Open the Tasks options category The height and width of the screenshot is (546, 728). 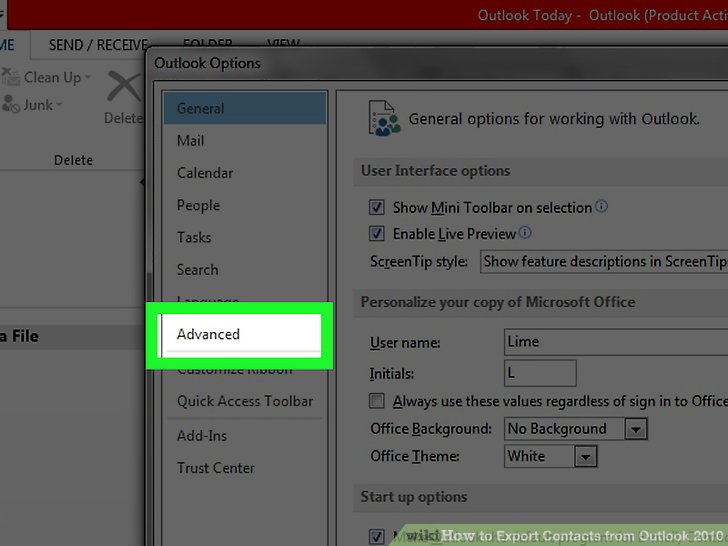[245, 237]
